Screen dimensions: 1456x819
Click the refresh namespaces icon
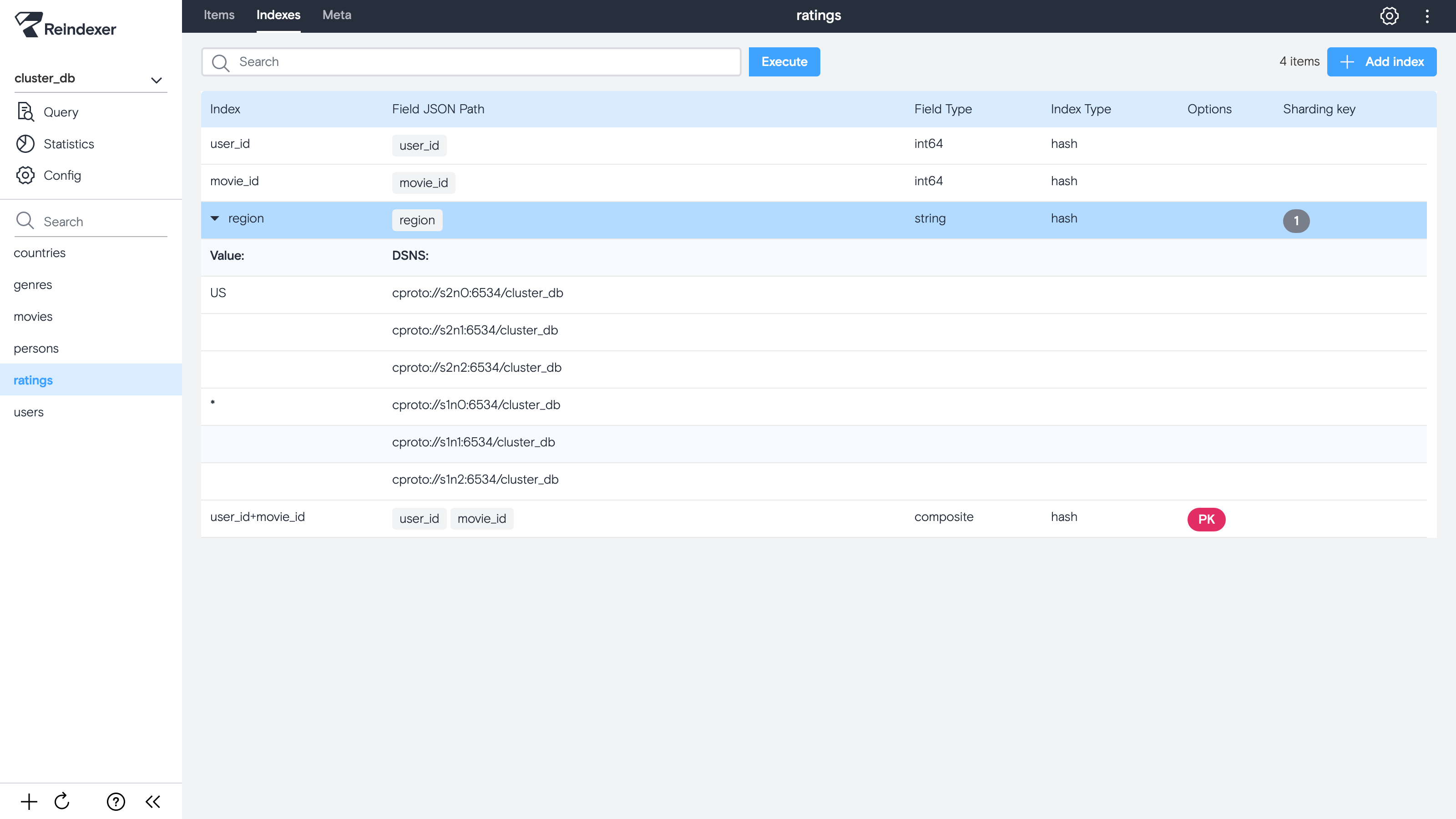62,801
